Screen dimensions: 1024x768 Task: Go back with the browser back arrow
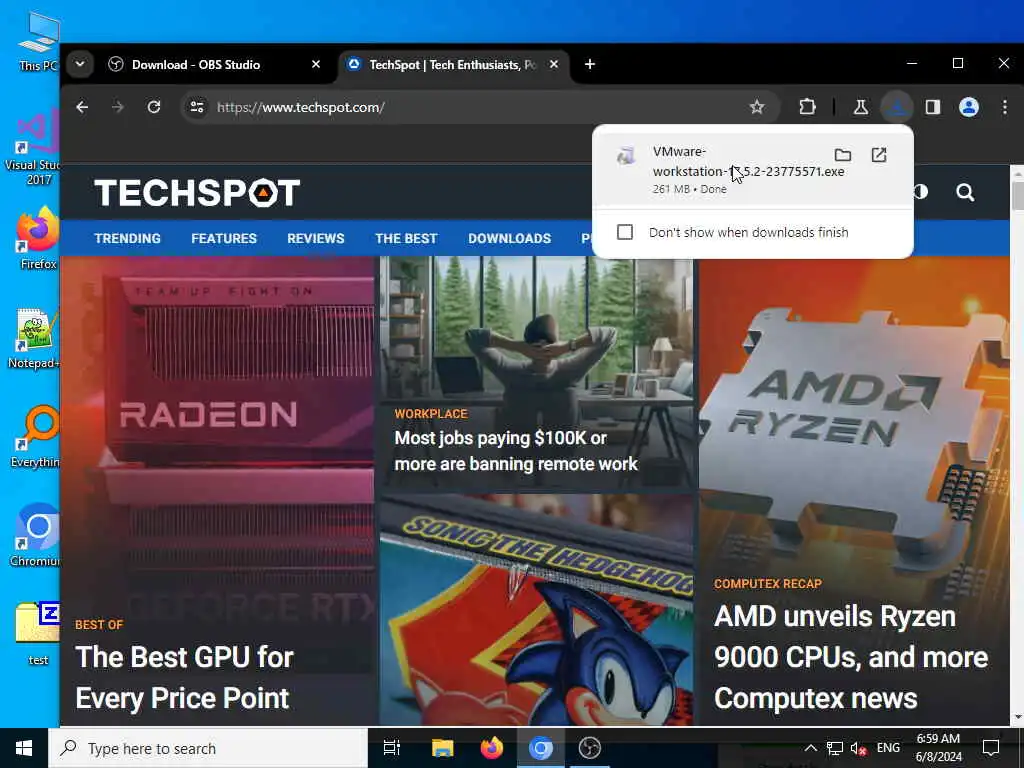tap(82, 107)
